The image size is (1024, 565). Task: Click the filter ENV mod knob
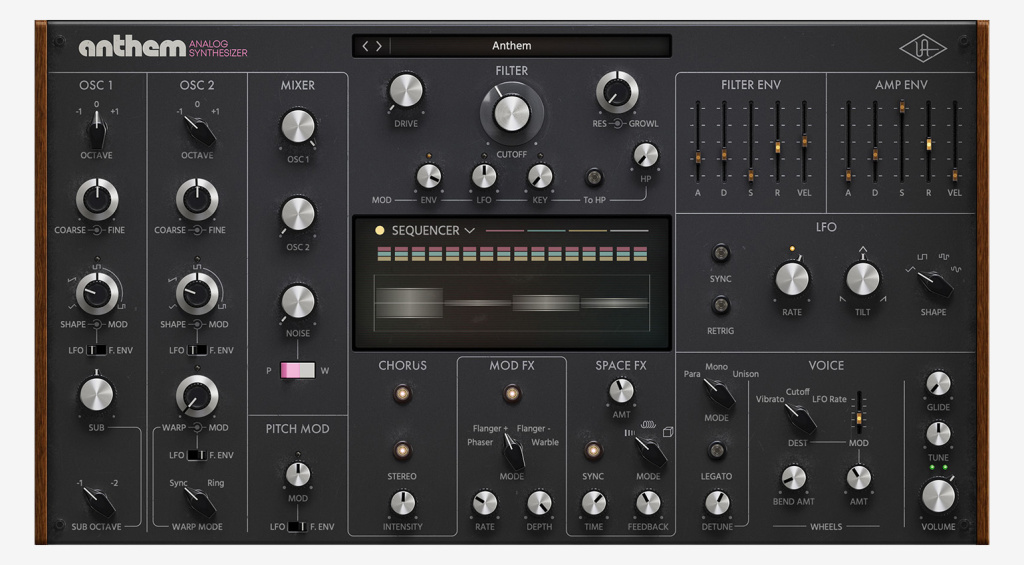(x=428, y=176)
